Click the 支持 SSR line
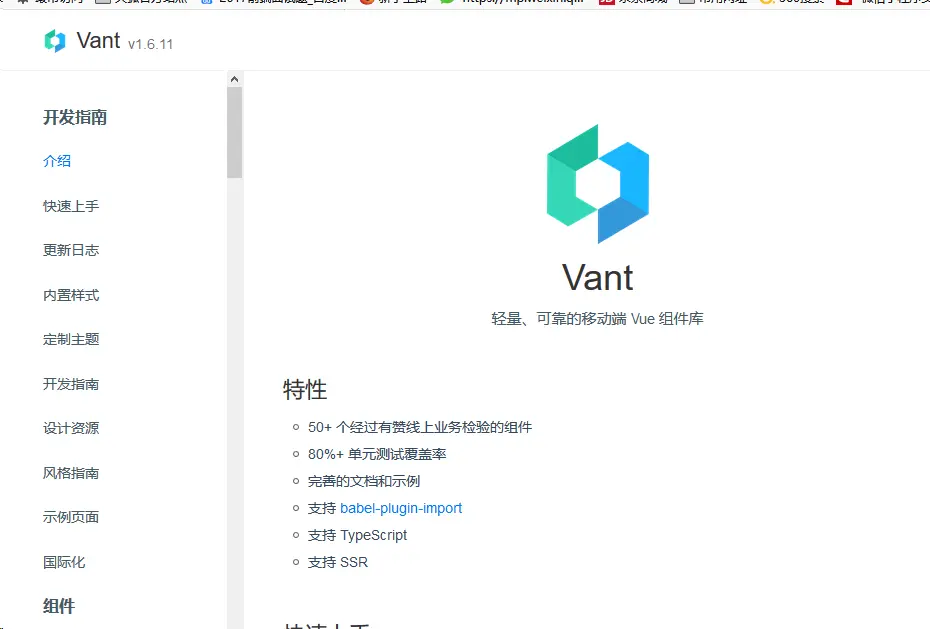Image resolution: width=930 pixels, height=629 pixels. point(337,563)
